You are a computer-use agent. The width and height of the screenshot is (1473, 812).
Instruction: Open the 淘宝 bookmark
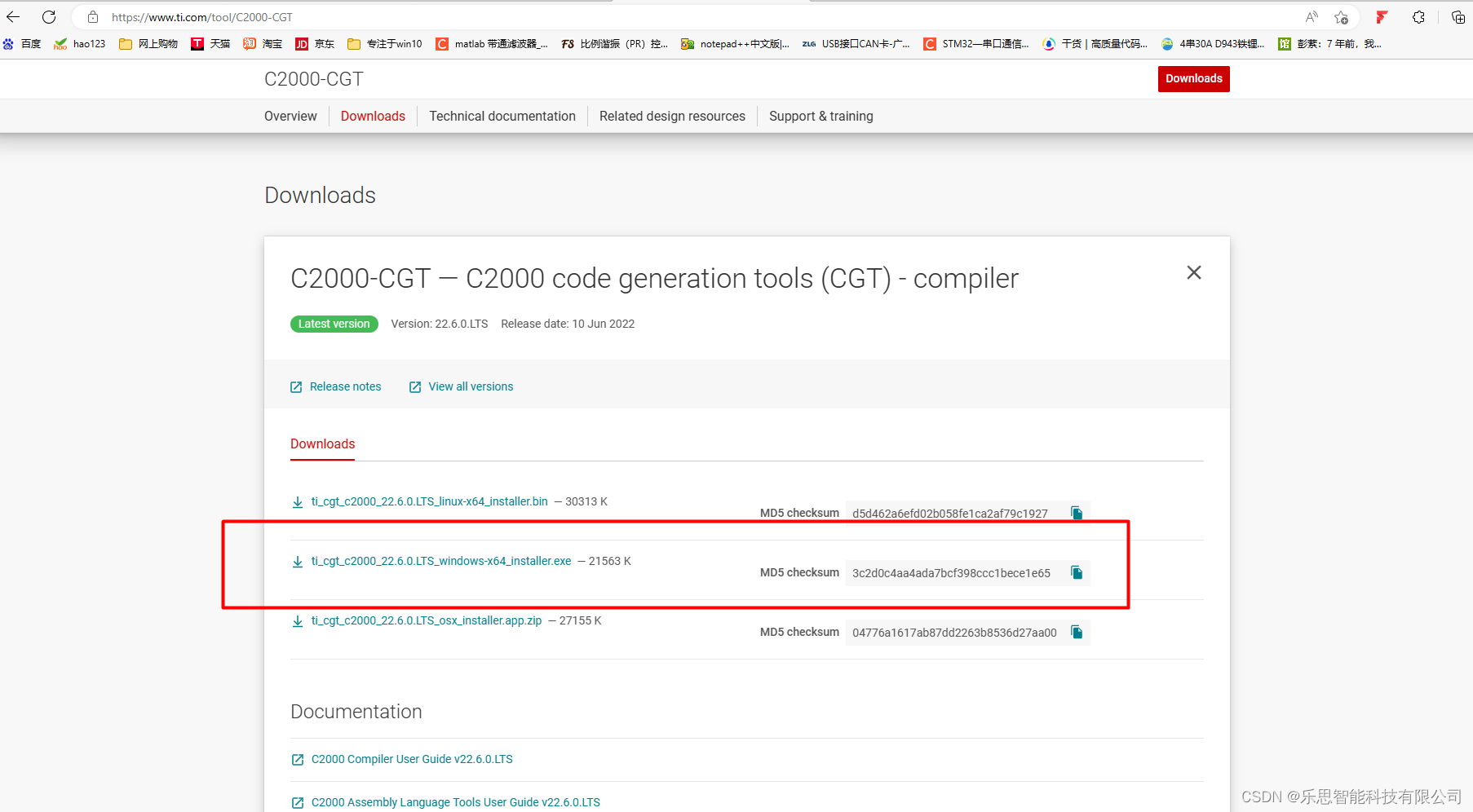tap(263, 44)
